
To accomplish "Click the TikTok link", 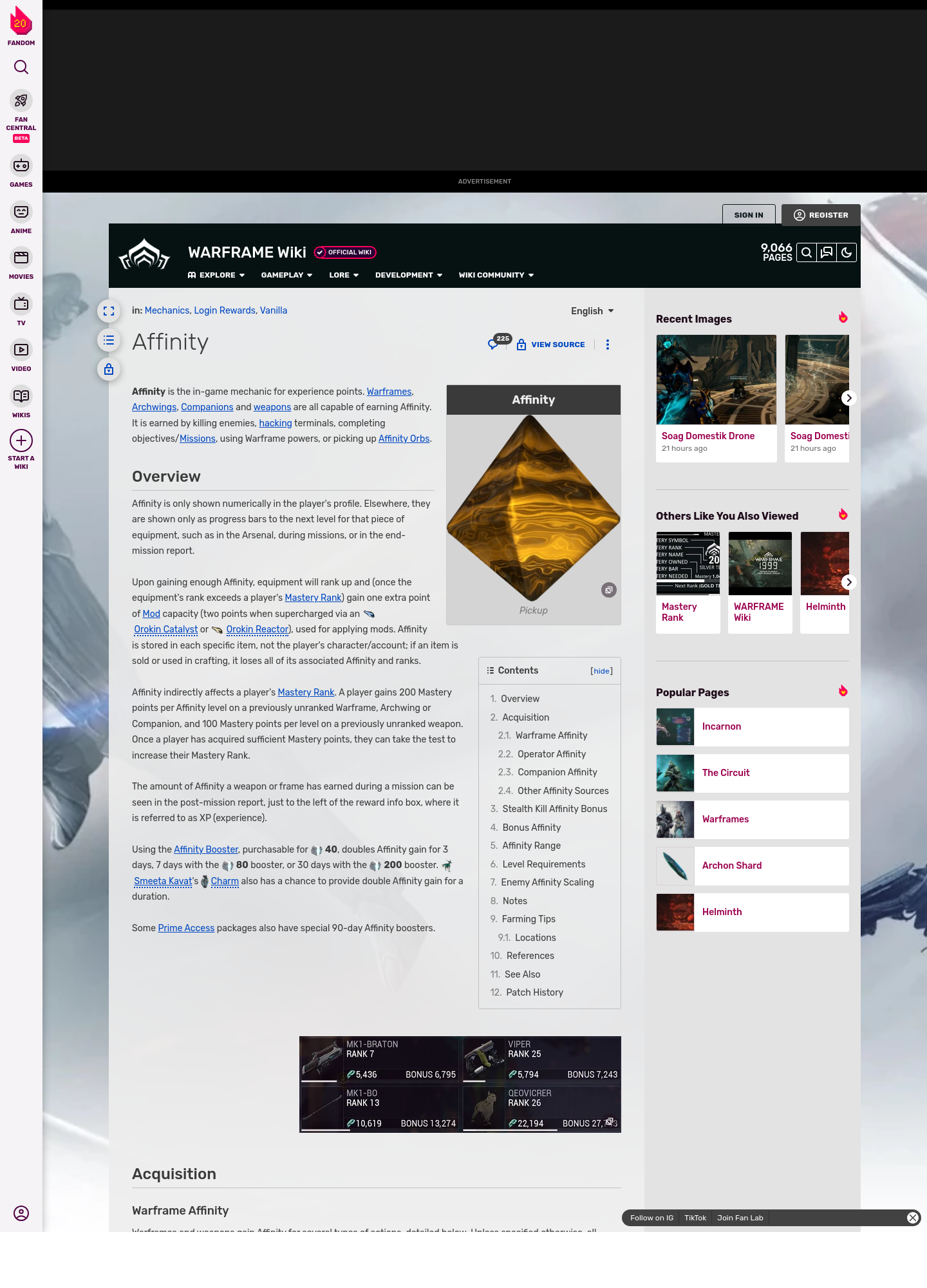I will (695, 1218).
